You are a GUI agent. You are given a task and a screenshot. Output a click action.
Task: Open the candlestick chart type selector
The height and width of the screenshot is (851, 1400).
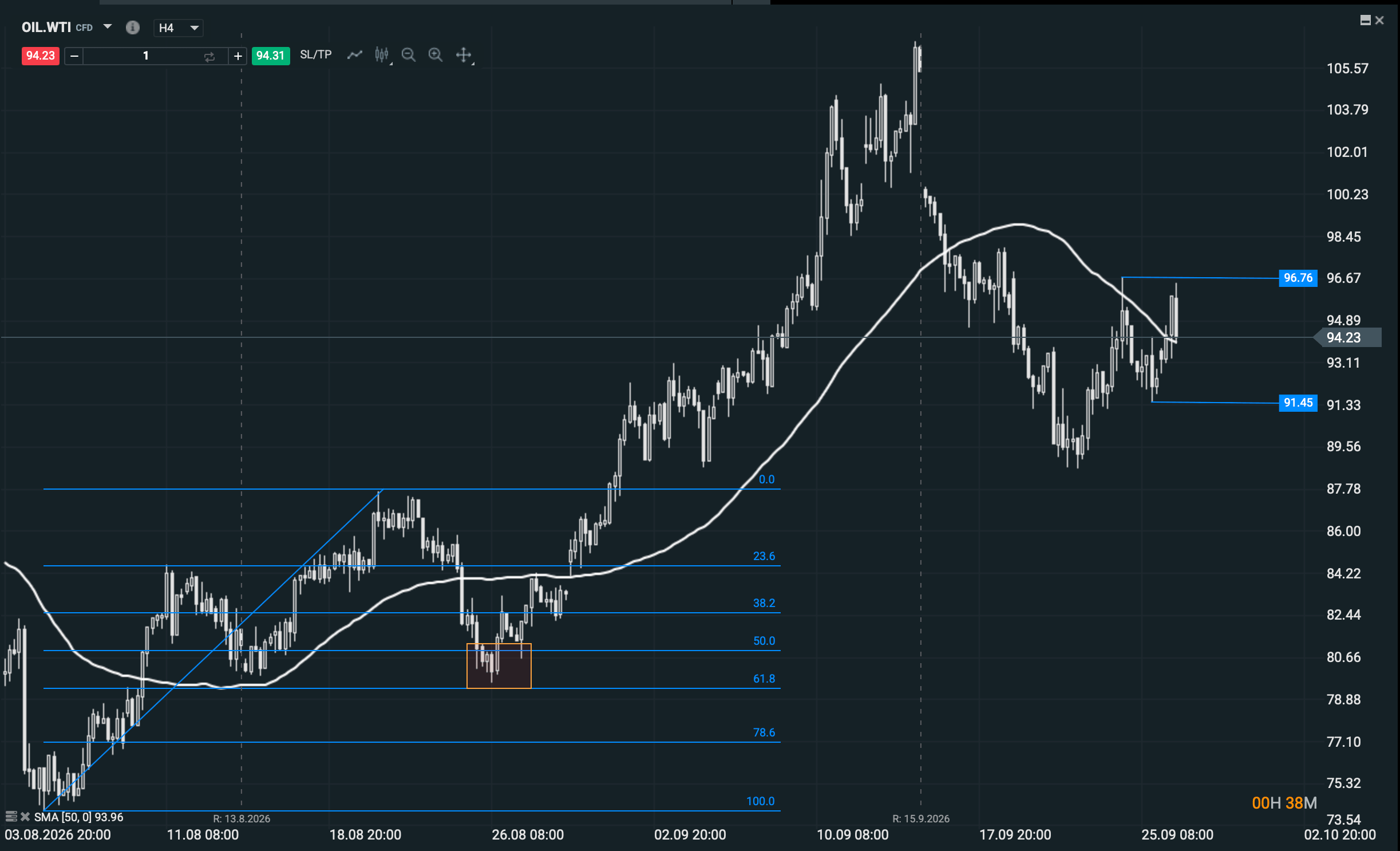point(382,55)
